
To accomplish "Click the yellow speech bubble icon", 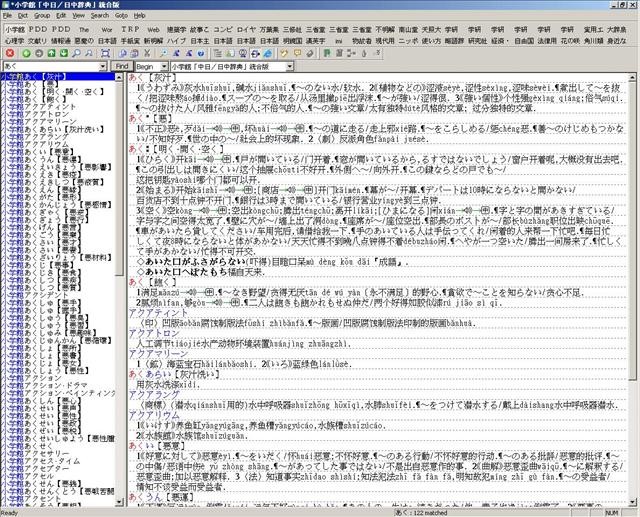I will pos(297,53).
